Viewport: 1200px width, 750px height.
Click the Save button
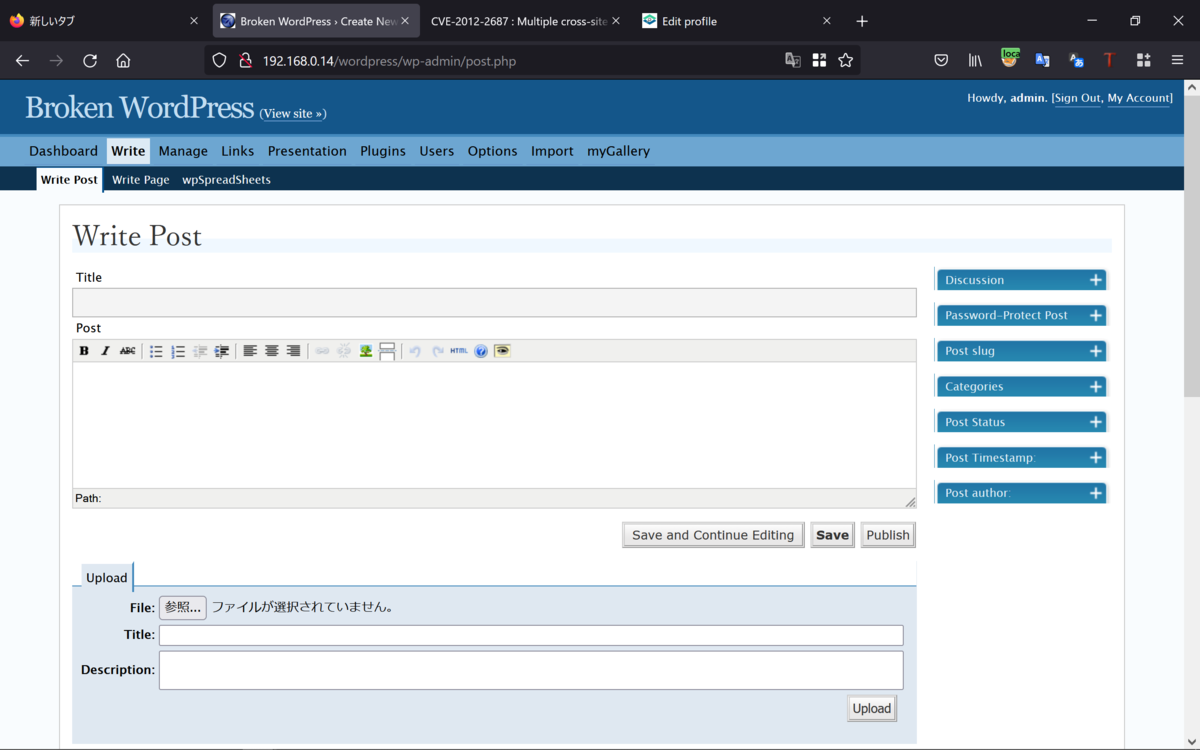click(x=832, y=535)
